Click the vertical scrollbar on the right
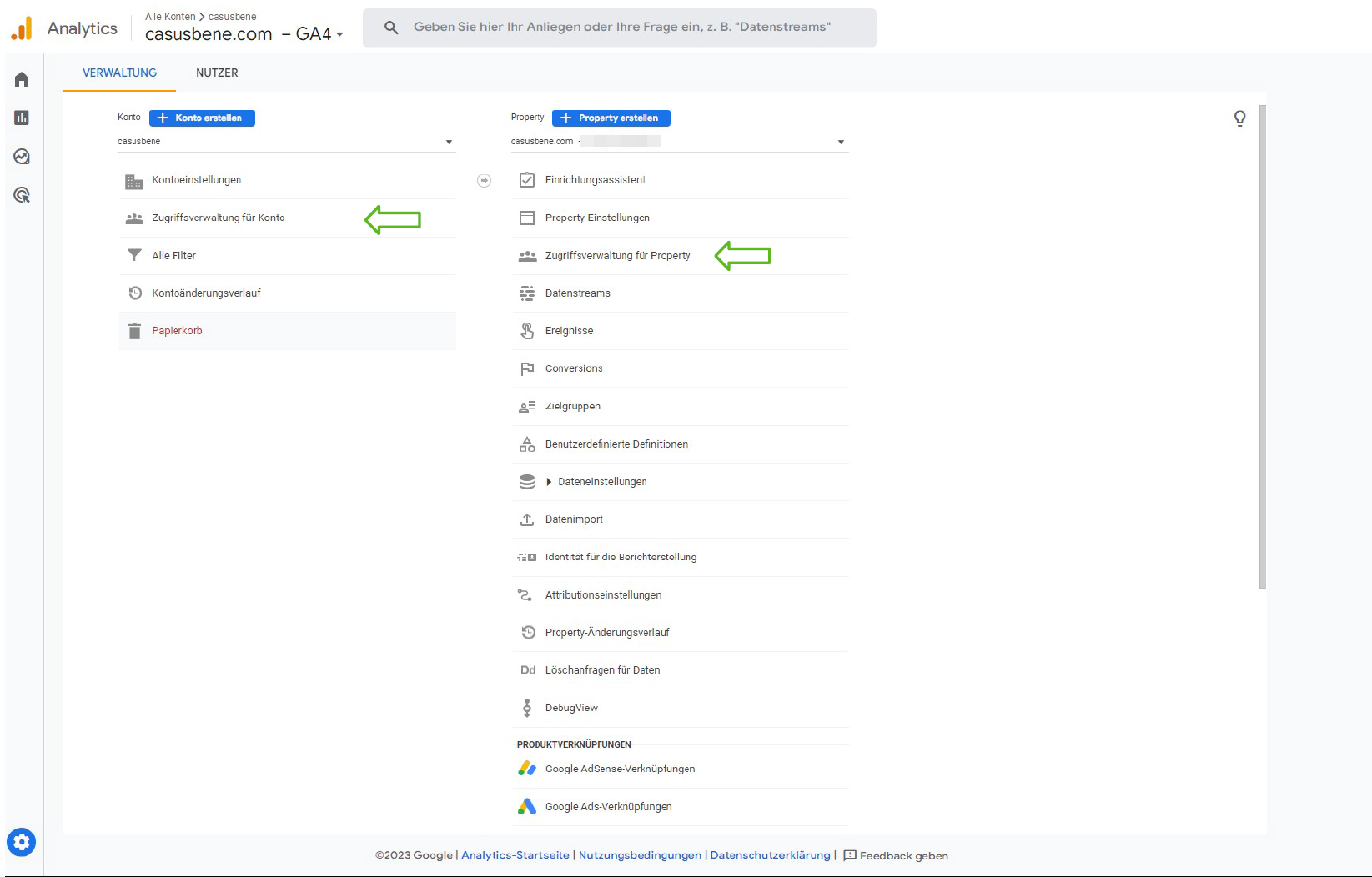 [x=1263, y=347]
